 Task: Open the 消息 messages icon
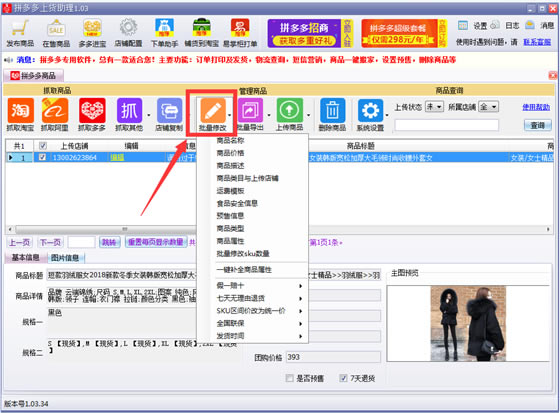[x=539, y=25]
